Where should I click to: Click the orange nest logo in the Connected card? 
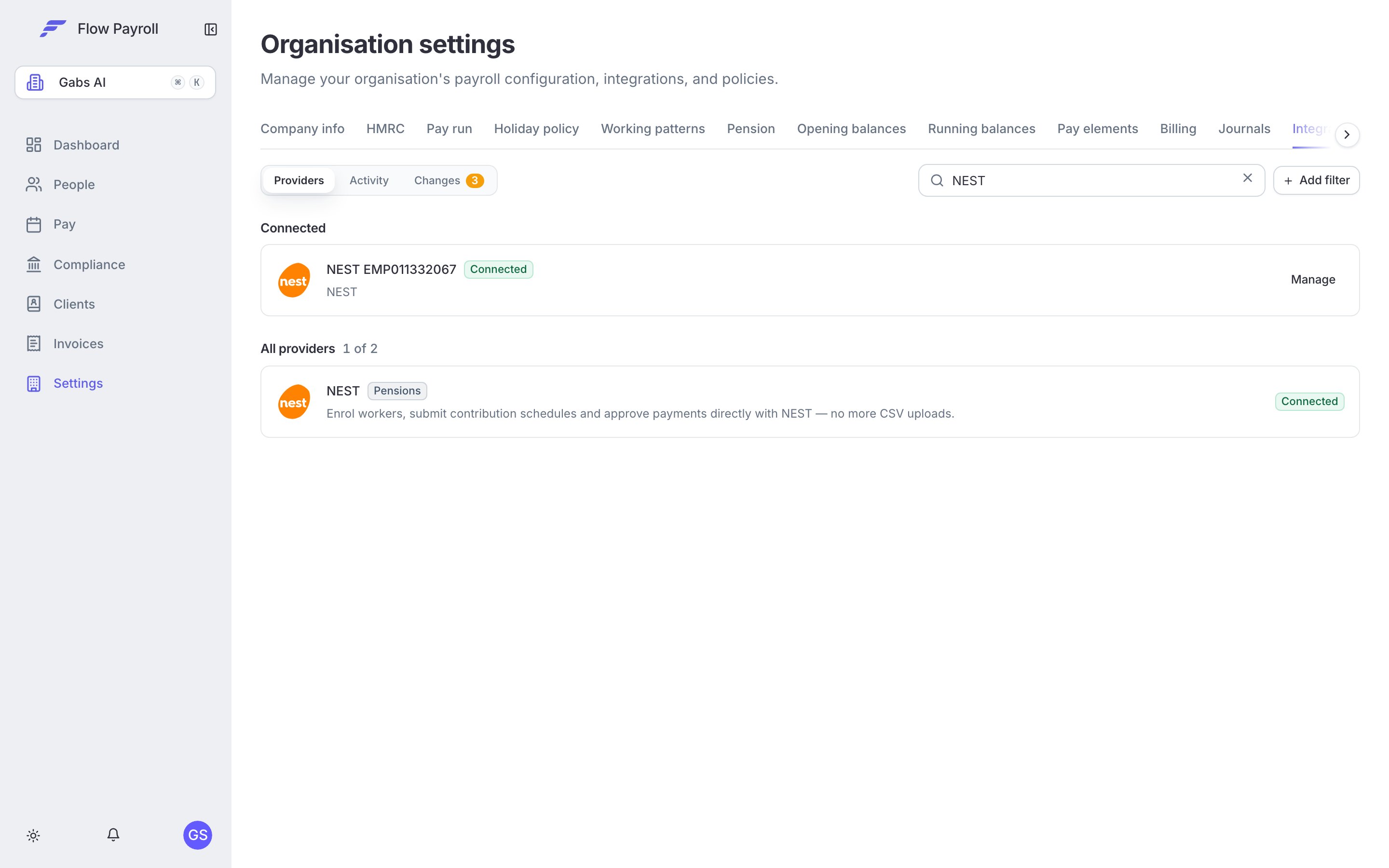point(294,280)
